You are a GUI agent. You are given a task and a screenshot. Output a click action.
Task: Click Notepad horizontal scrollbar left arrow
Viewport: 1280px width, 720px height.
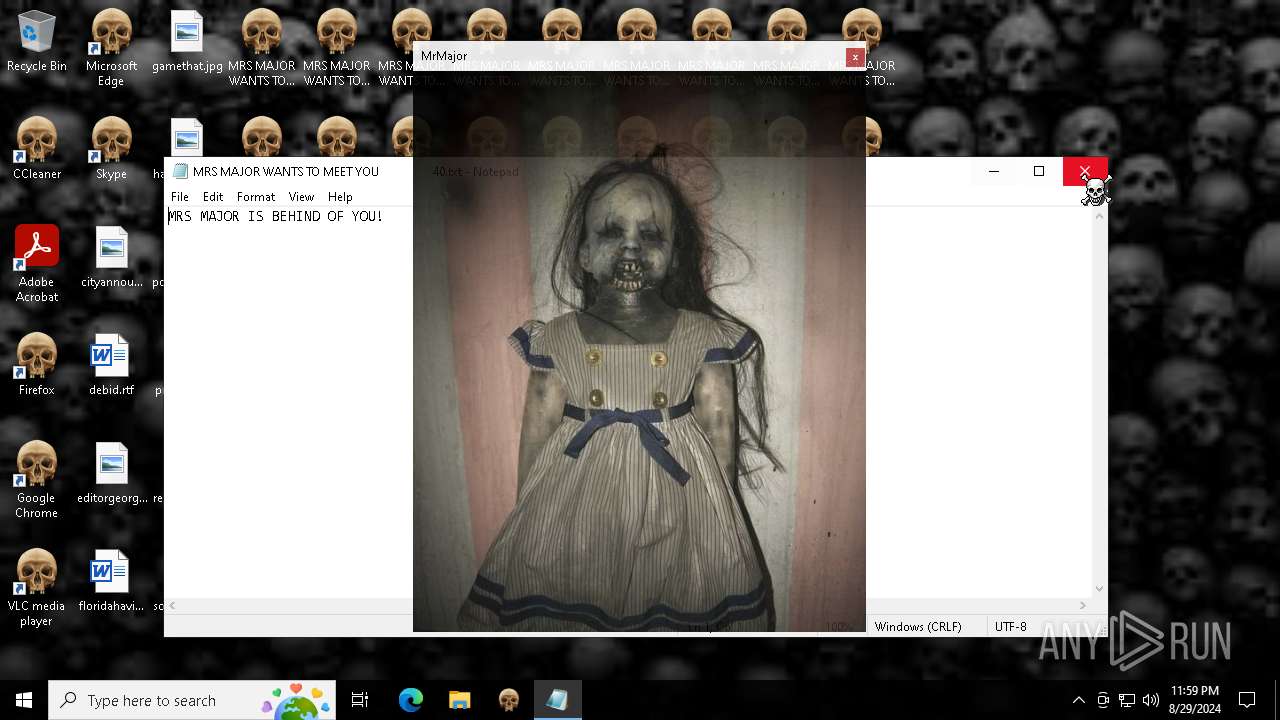click(x=173, y=605)
